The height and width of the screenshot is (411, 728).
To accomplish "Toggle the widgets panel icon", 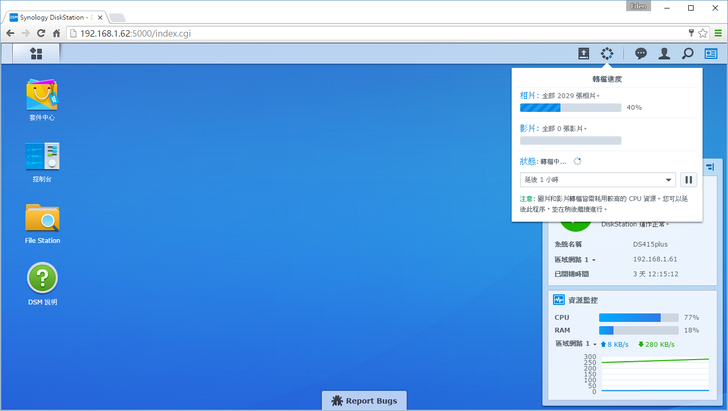I will click(x=711, y=53).
